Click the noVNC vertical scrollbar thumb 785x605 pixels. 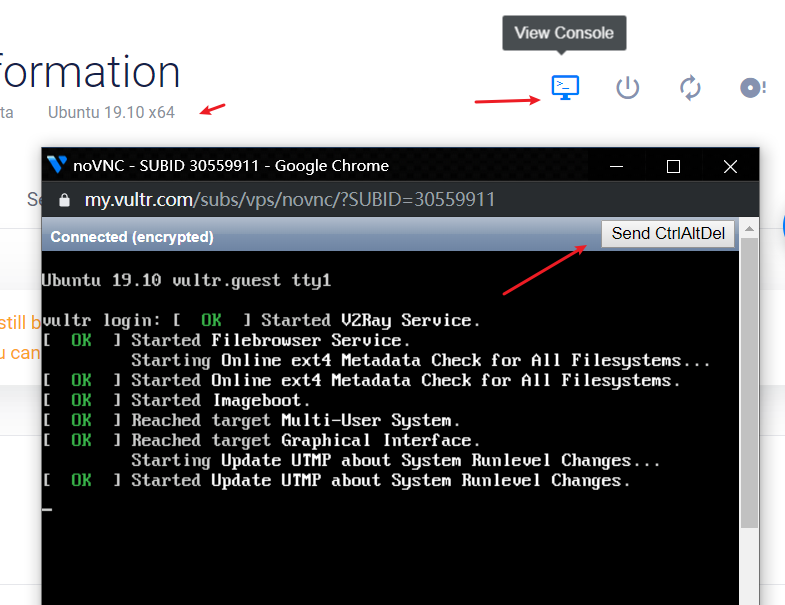point(750,380)
